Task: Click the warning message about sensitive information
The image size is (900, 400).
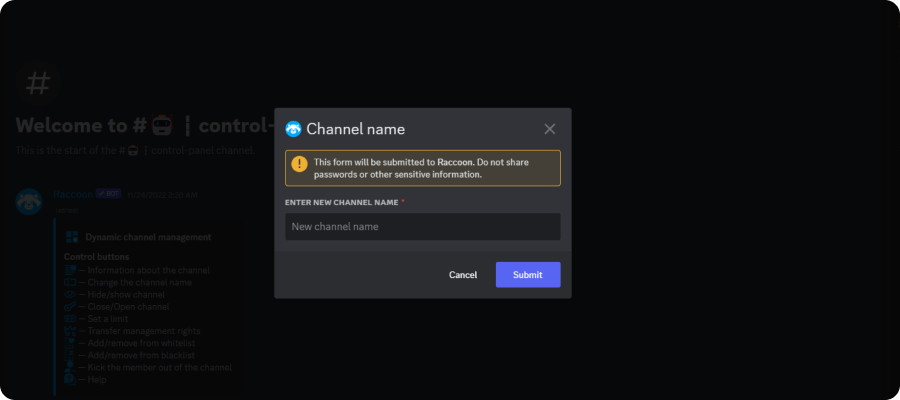Action: click(421, 168)
